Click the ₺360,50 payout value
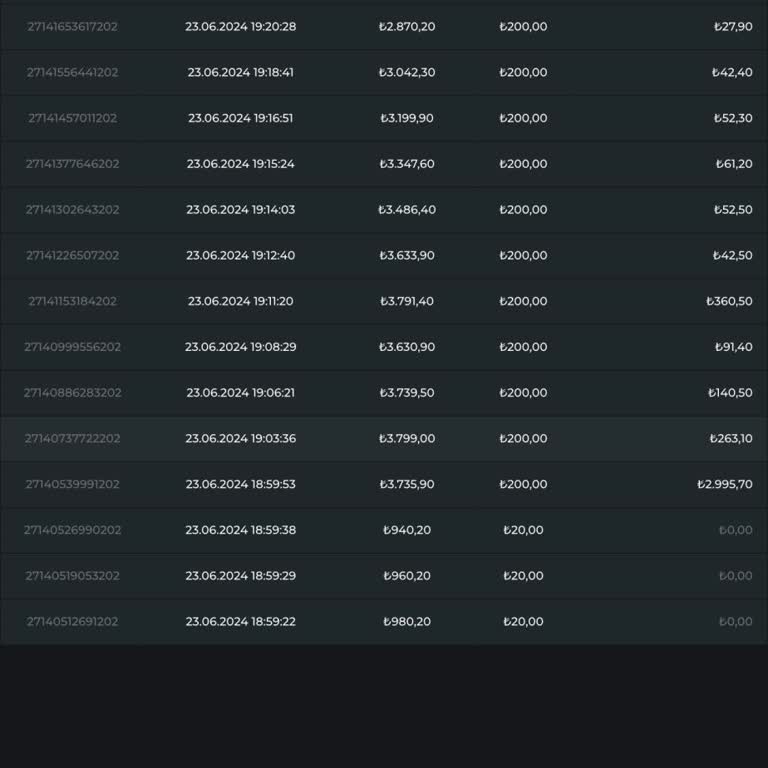Viewport: 768px width, 768px height. pyautogui.click(x=729, y=301)
